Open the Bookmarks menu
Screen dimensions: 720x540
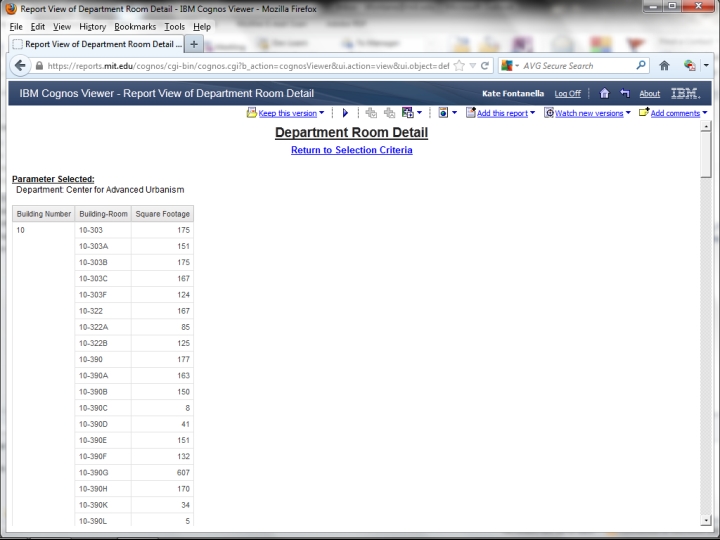click(x=135, y=26)
